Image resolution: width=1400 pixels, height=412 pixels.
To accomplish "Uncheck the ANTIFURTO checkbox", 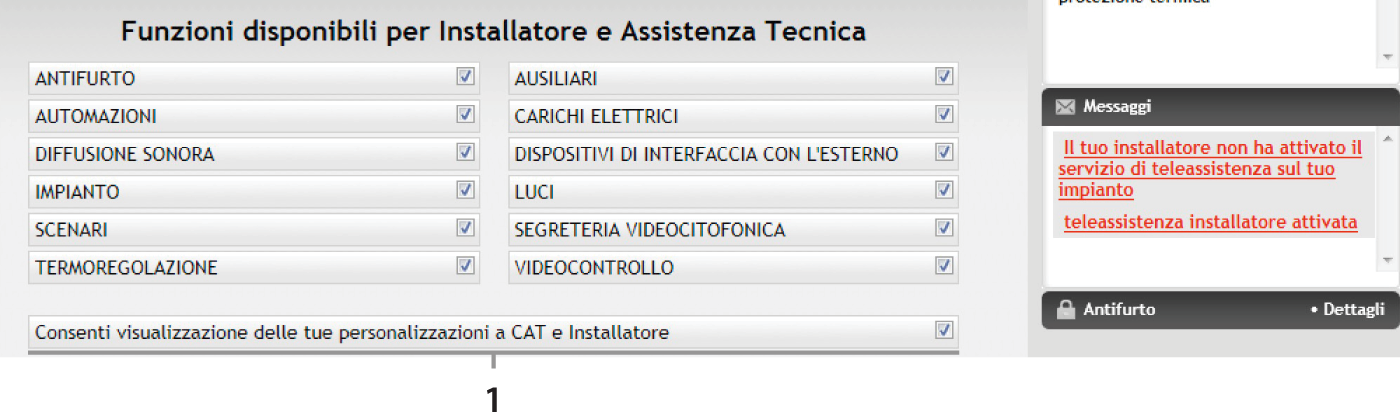I will click(x=465, y=76).
